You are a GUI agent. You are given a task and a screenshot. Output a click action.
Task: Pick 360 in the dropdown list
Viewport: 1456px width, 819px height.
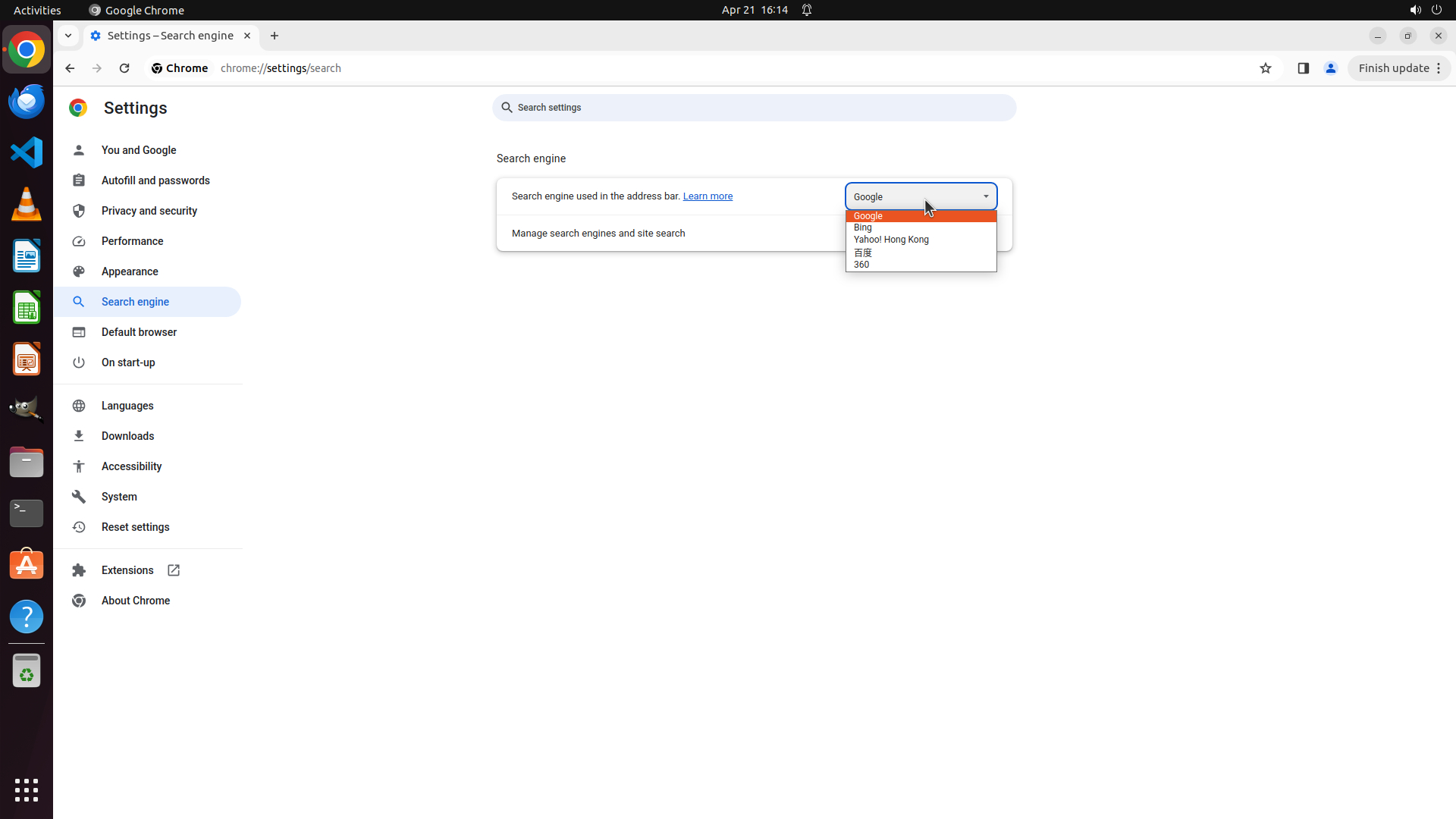tap(861, 265)
